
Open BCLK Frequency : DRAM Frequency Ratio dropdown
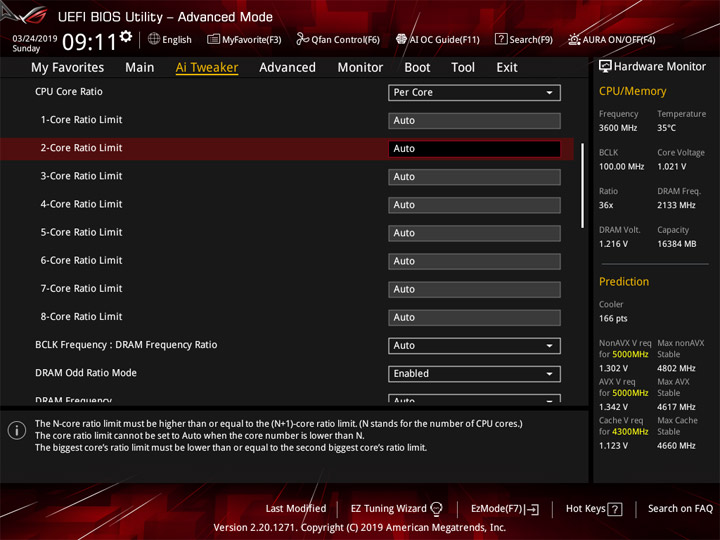pos(474,346)
